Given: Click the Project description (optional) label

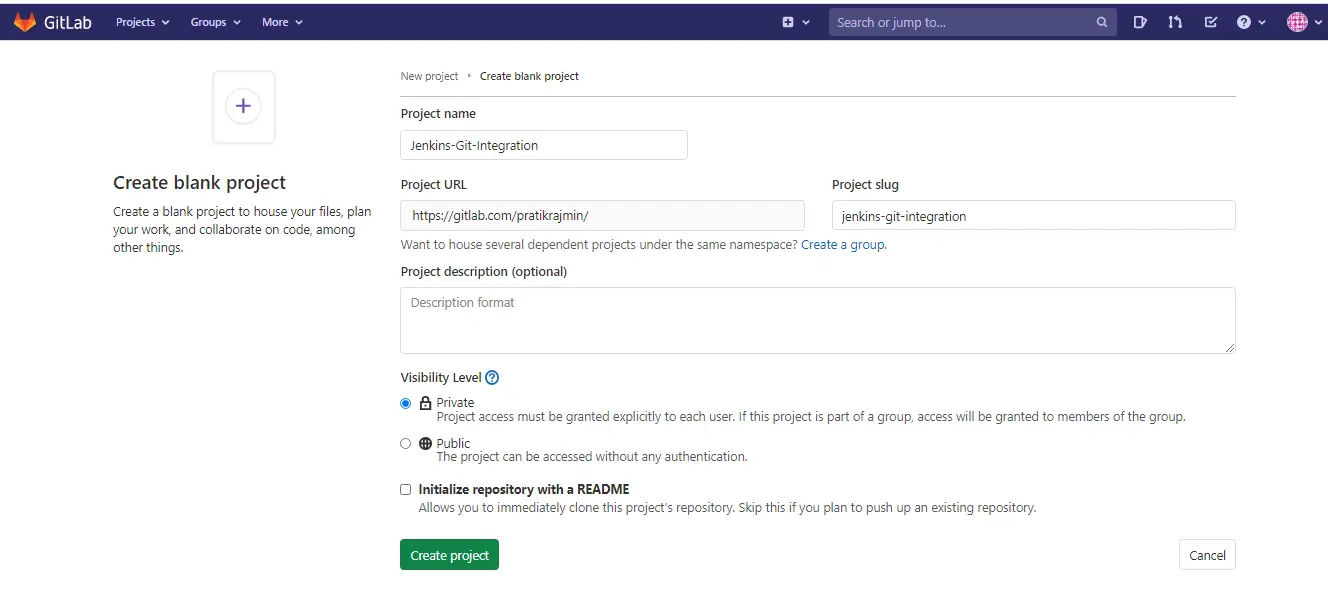Looking at the screenshot, I should (x=484, y=272).
